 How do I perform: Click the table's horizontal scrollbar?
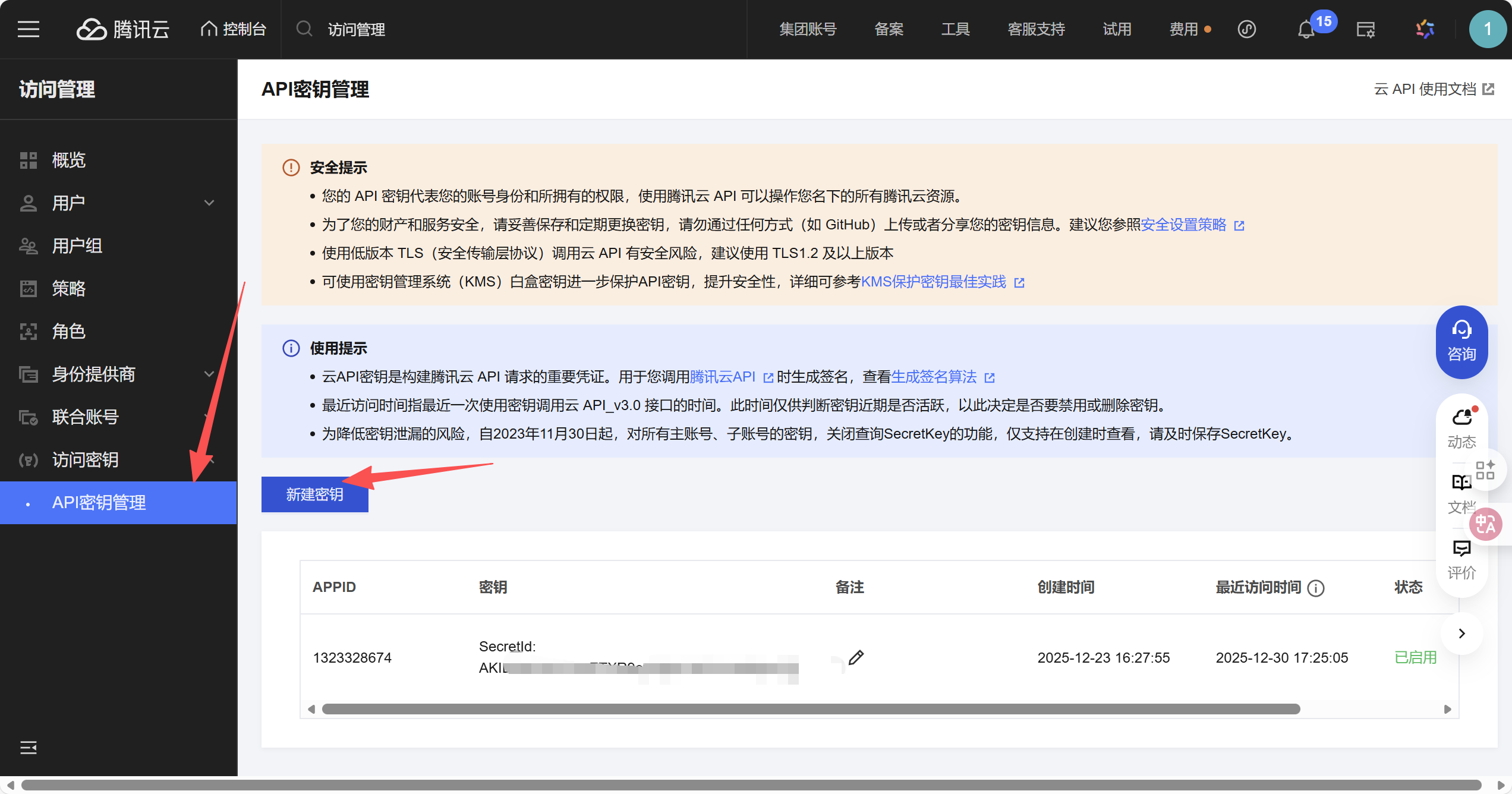coord(811,709)
